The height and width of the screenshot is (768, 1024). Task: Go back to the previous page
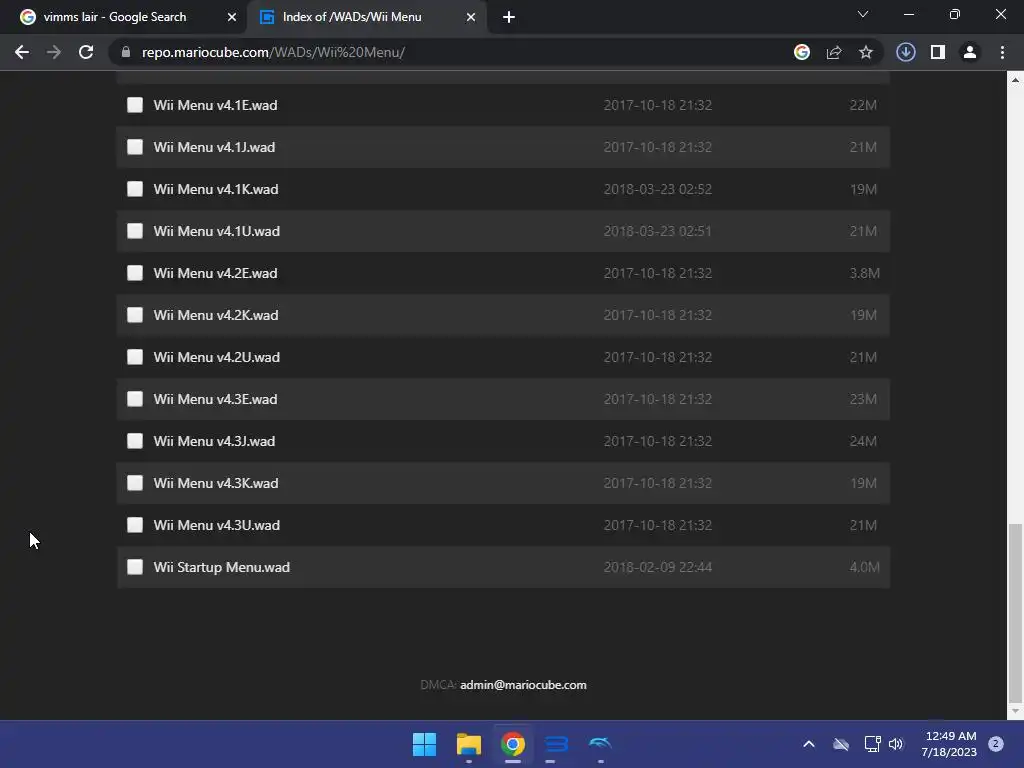22,52
